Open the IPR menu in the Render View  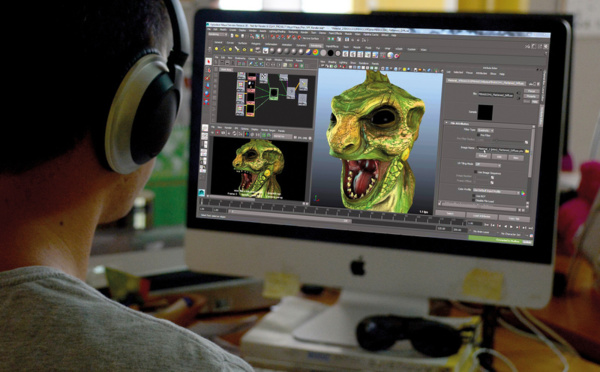pos(236,128)
